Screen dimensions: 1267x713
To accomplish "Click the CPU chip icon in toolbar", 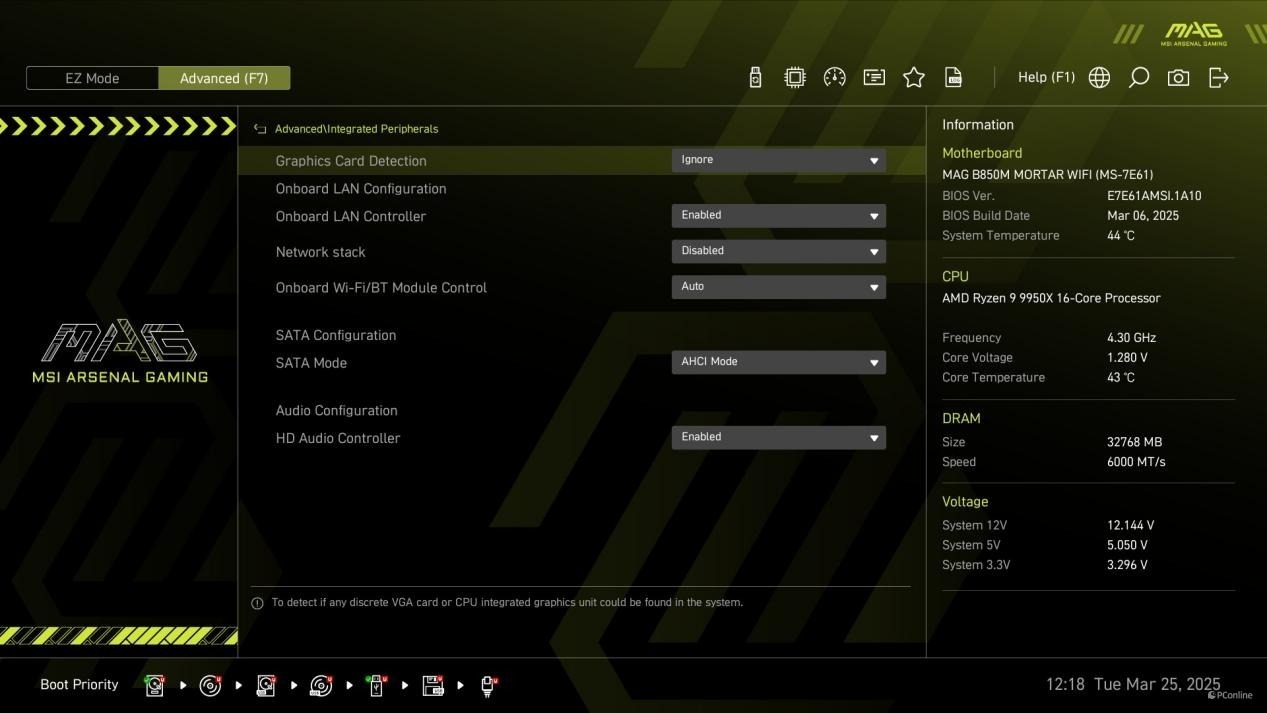I will (795, 78).
